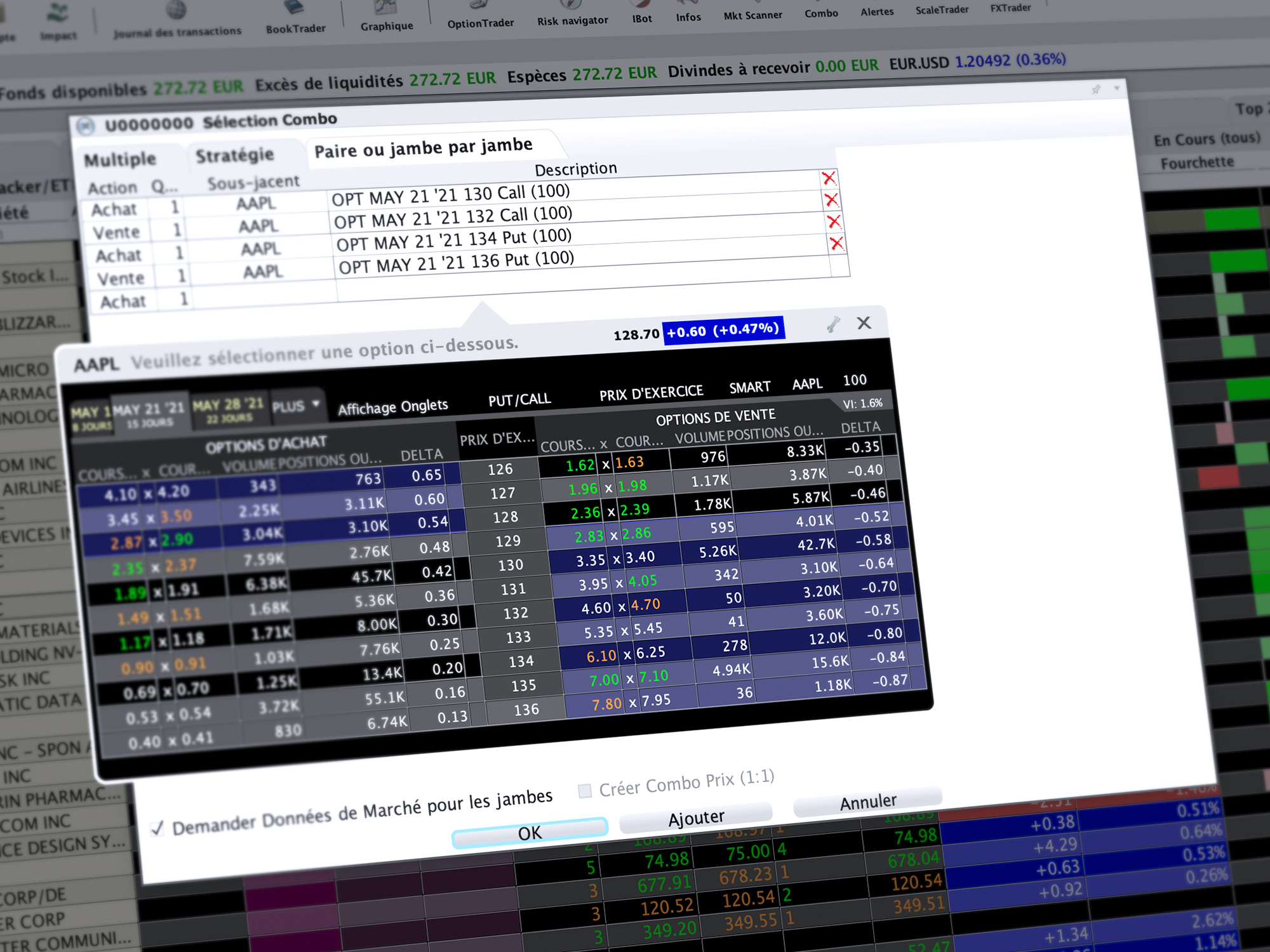Open the Infos news tool
Screen dimensions: 1270x952
pyautogui.click(x=688, y=11)
